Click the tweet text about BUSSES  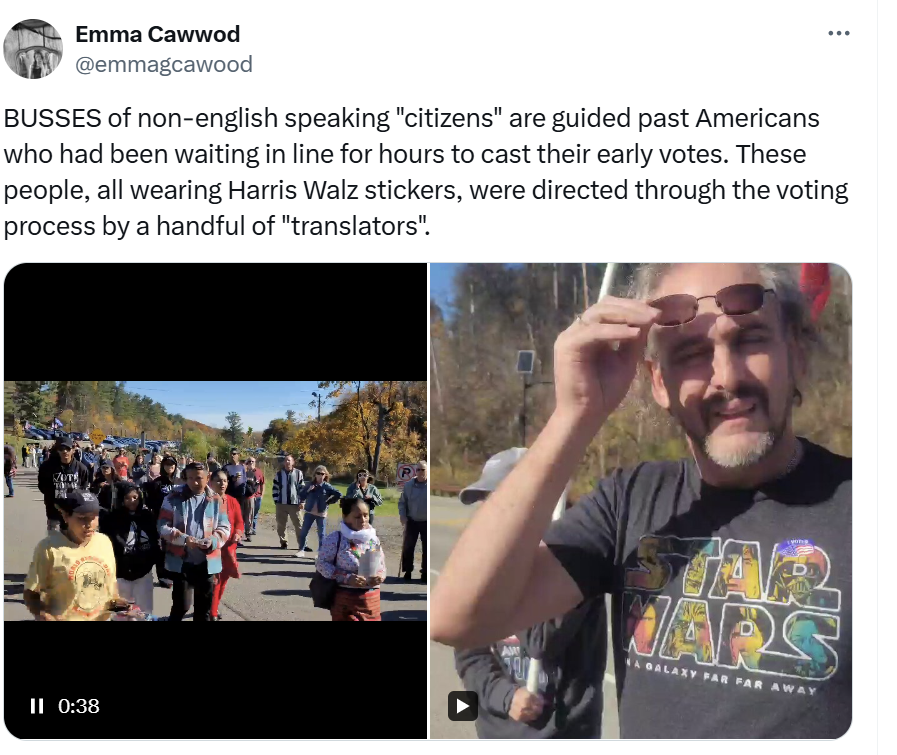[x=426, y=172]
